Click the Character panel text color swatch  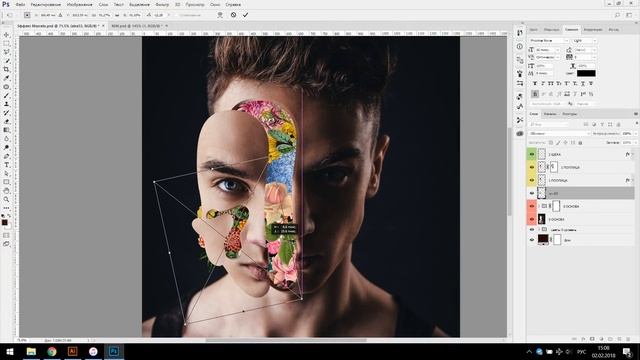click(586, 73)
